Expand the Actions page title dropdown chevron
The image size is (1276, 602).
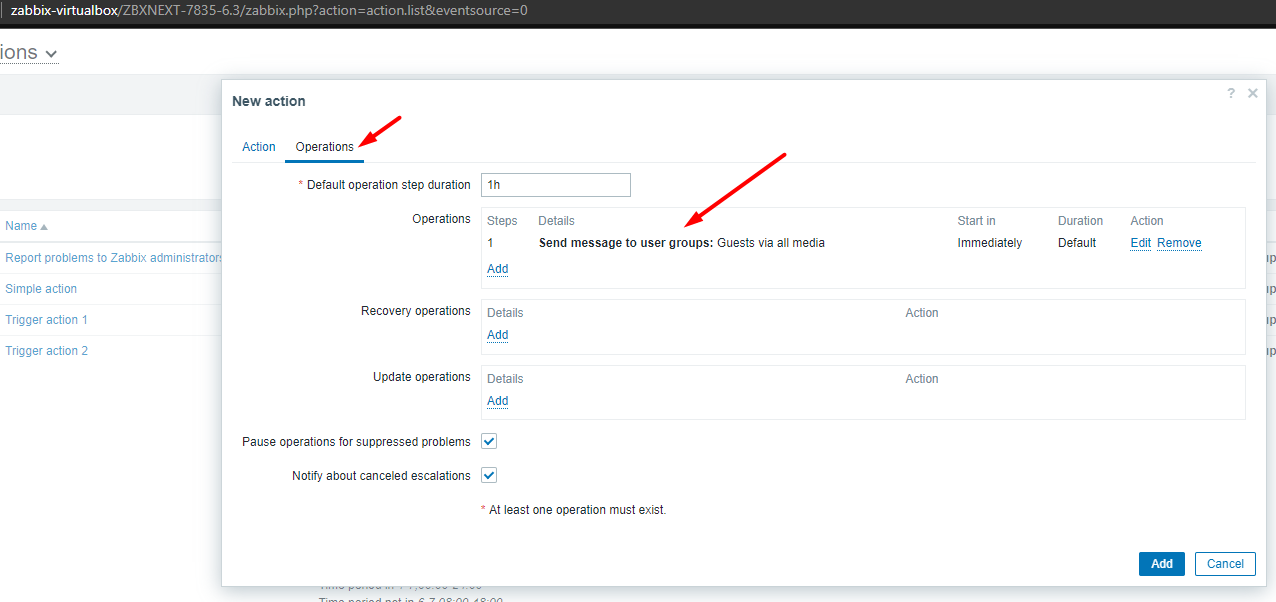click(x=52, y=53)
